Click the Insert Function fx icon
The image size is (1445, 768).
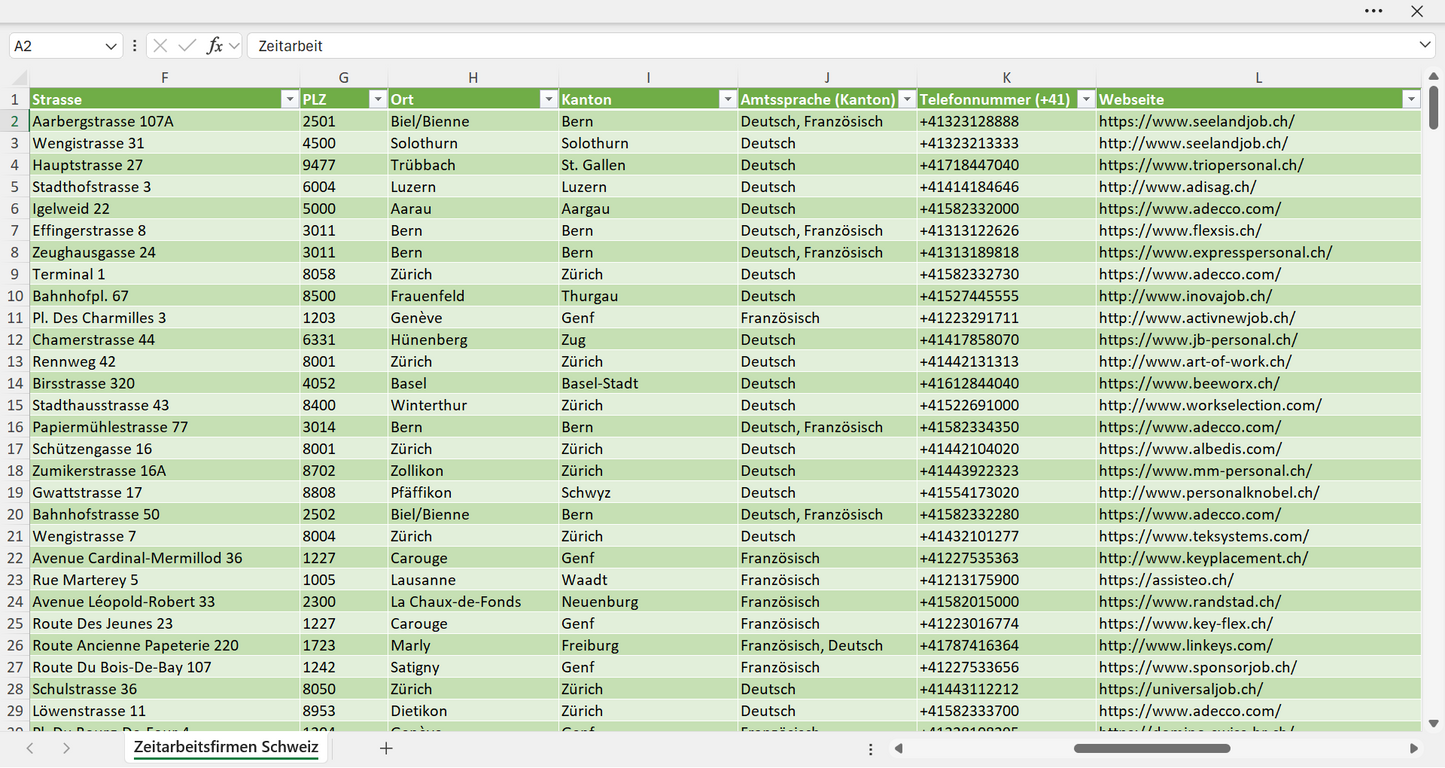click(214, 46)
